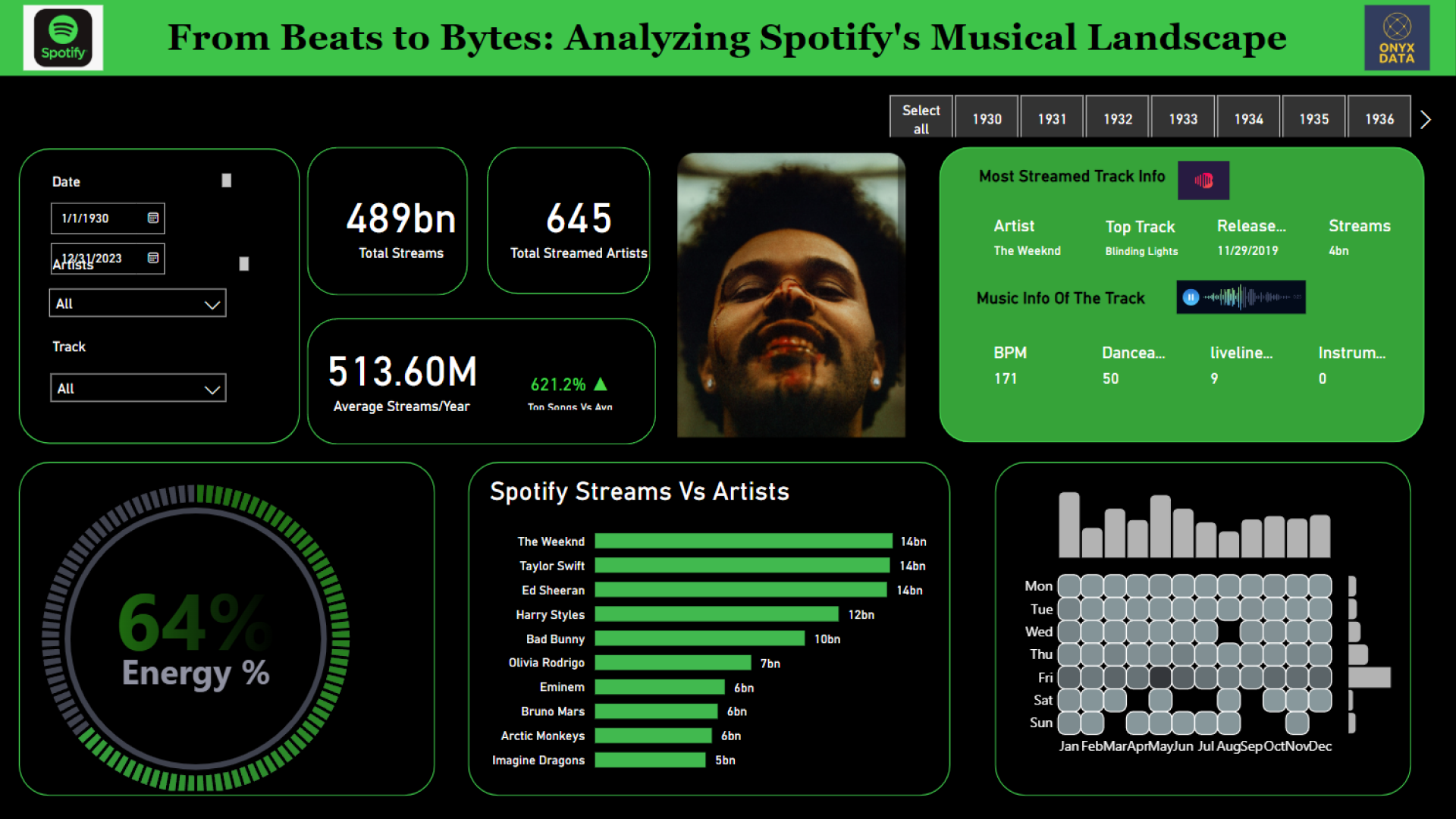Click the Streams column header
Screen dimensions: 1456x819
1360,226
